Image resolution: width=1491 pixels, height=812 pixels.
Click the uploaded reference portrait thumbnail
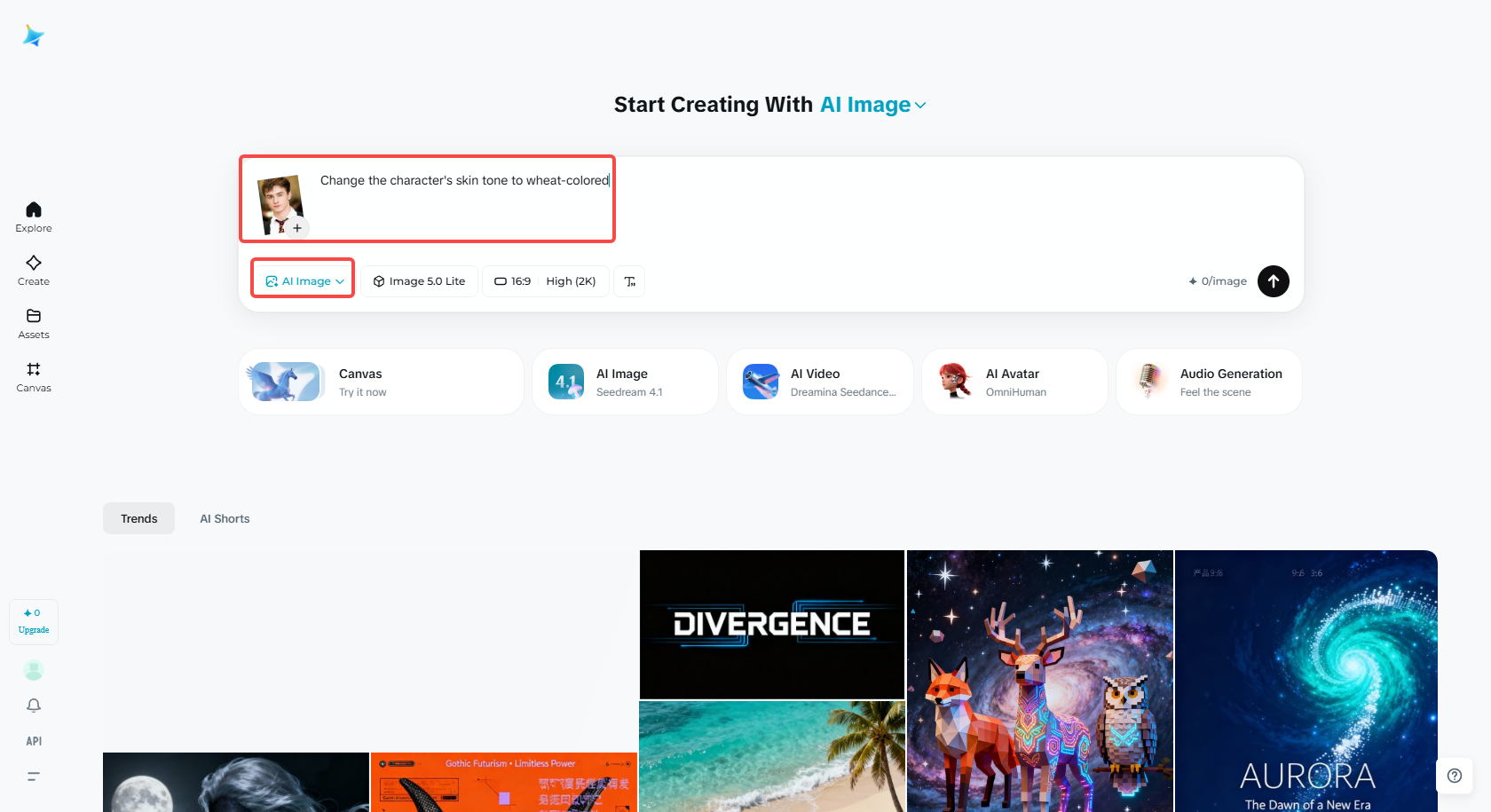pos(280,203)
